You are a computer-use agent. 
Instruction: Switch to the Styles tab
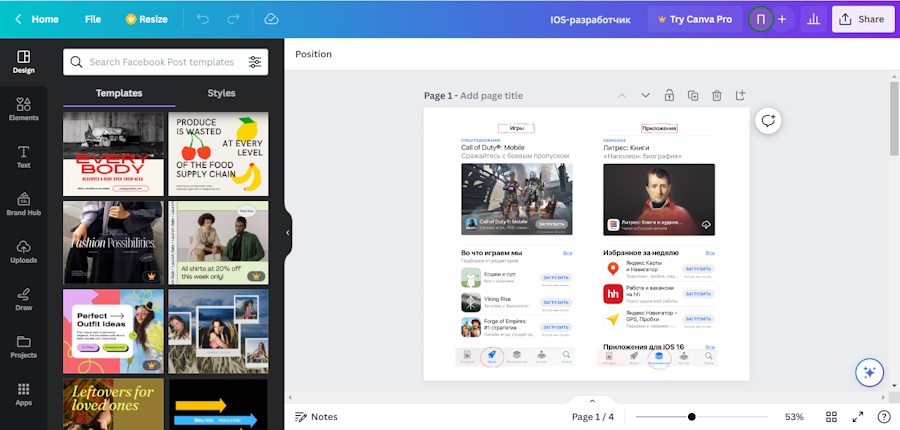(221, 93)
